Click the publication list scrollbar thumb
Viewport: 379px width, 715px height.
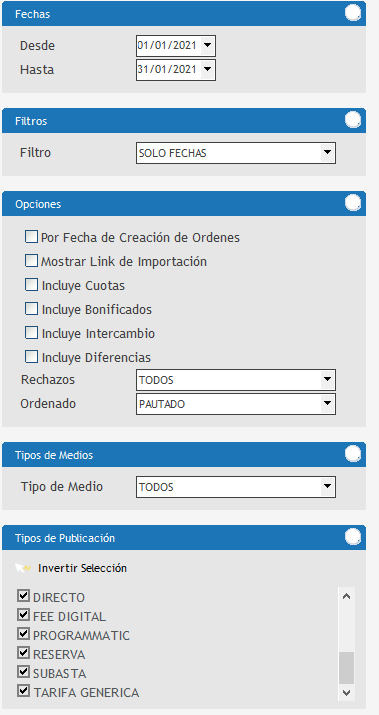[x=346, y=668]
